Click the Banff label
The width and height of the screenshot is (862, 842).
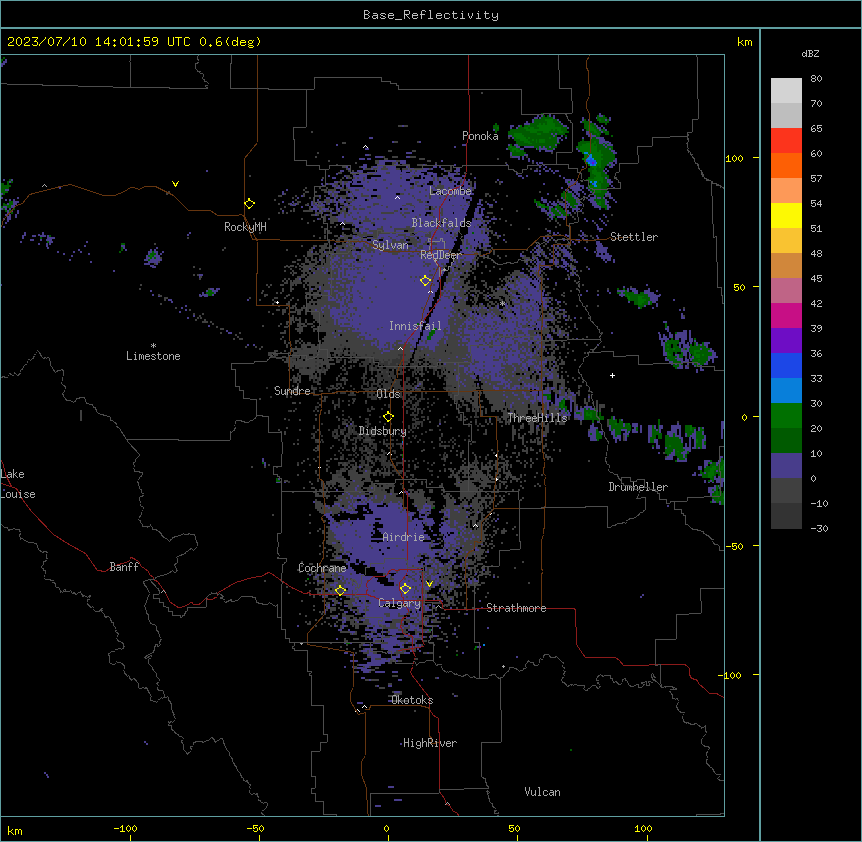[x=124, y=567]
